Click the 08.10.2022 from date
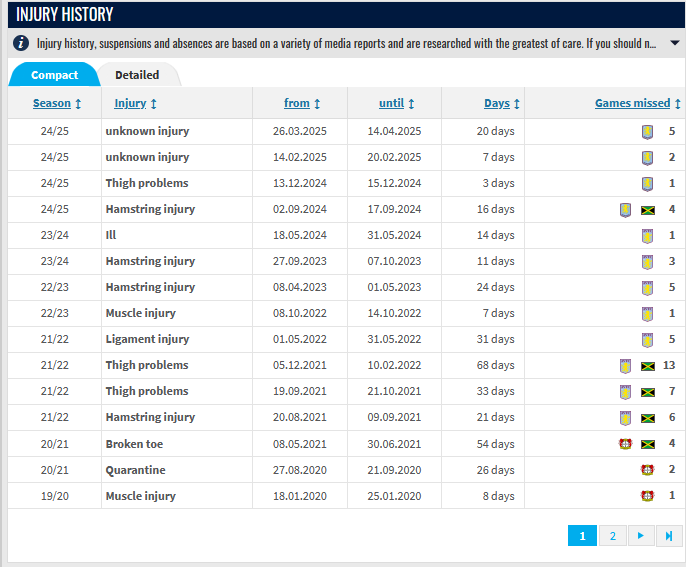The width and height of the screenshot is (686, 567). pyautogui.click(x=300, y=313)
